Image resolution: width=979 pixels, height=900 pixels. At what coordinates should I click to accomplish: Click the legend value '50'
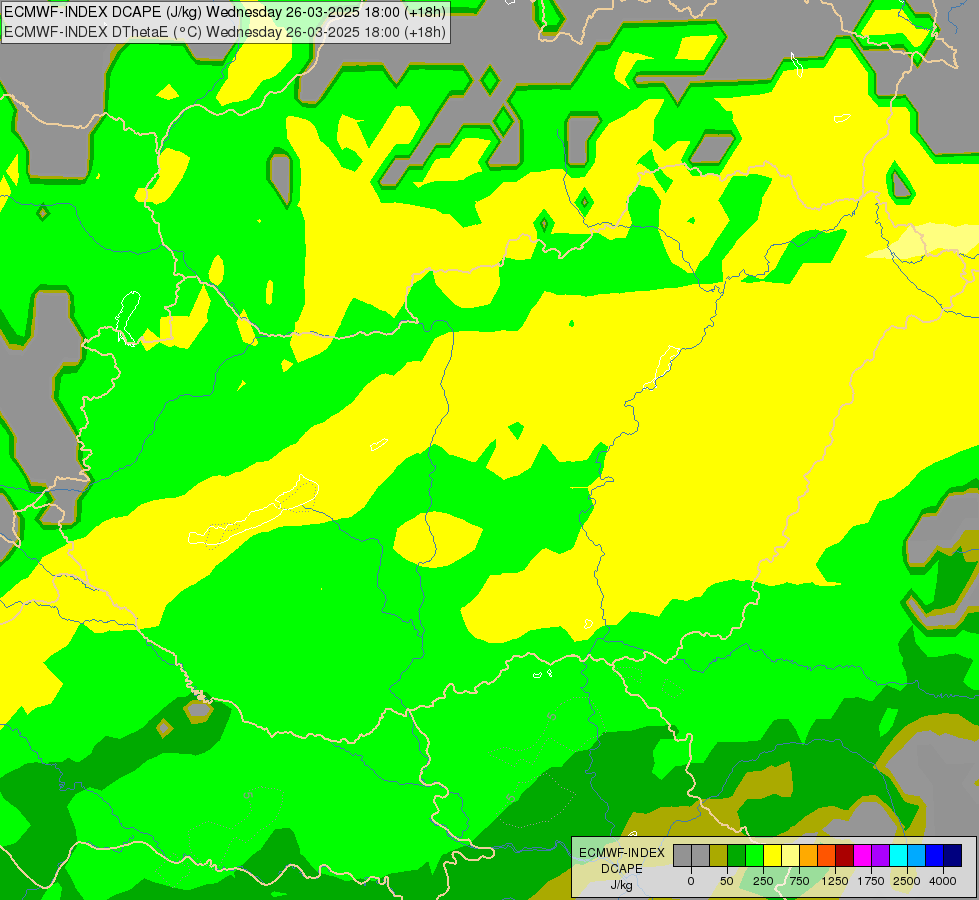(x=727, y=881)
